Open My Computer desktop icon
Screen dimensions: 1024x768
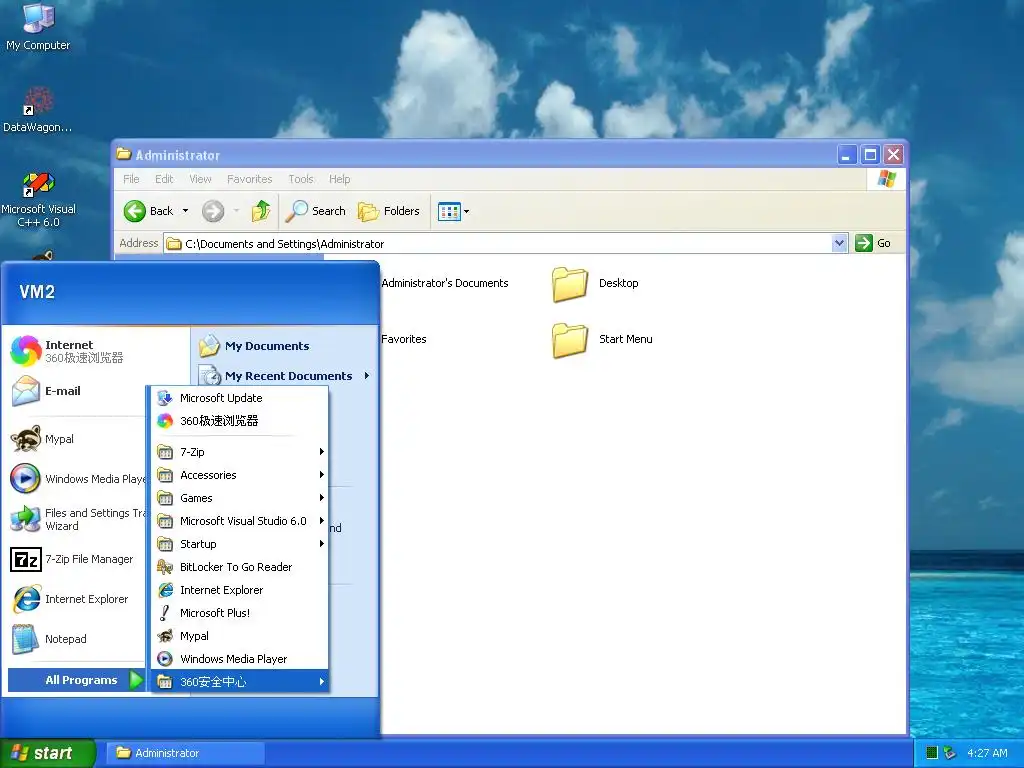[38, 27]
